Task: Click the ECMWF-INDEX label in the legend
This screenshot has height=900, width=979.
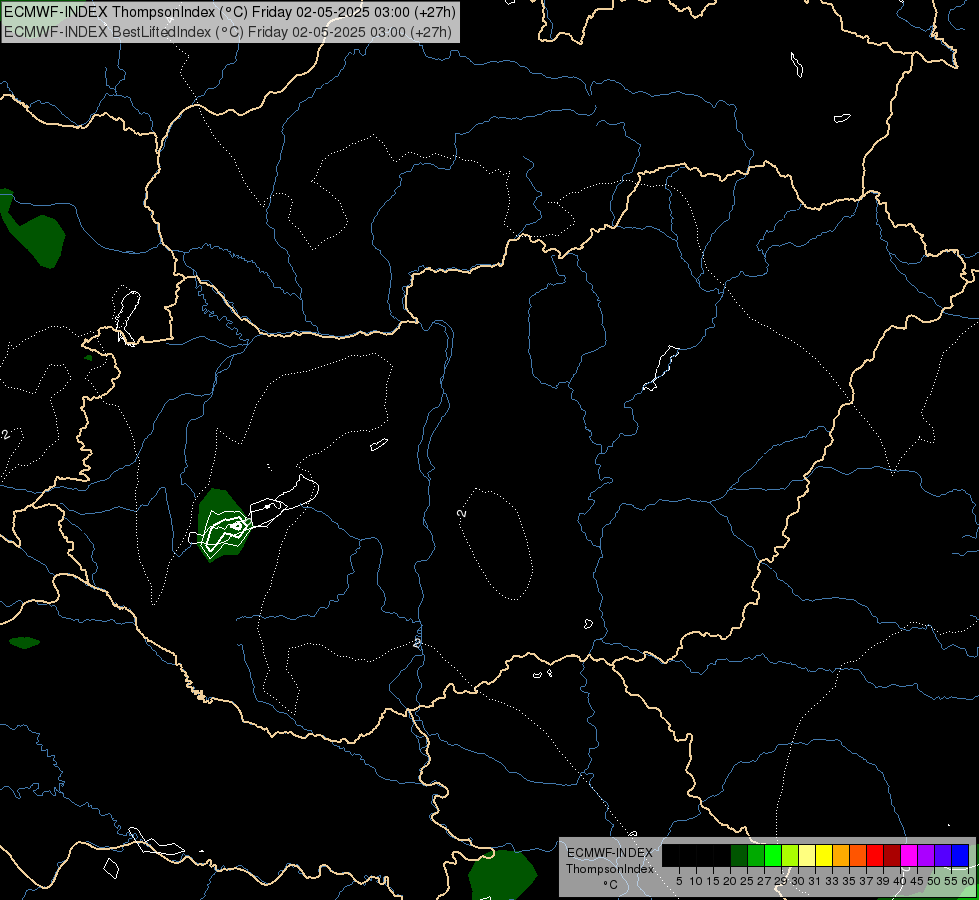Action: 610,853
